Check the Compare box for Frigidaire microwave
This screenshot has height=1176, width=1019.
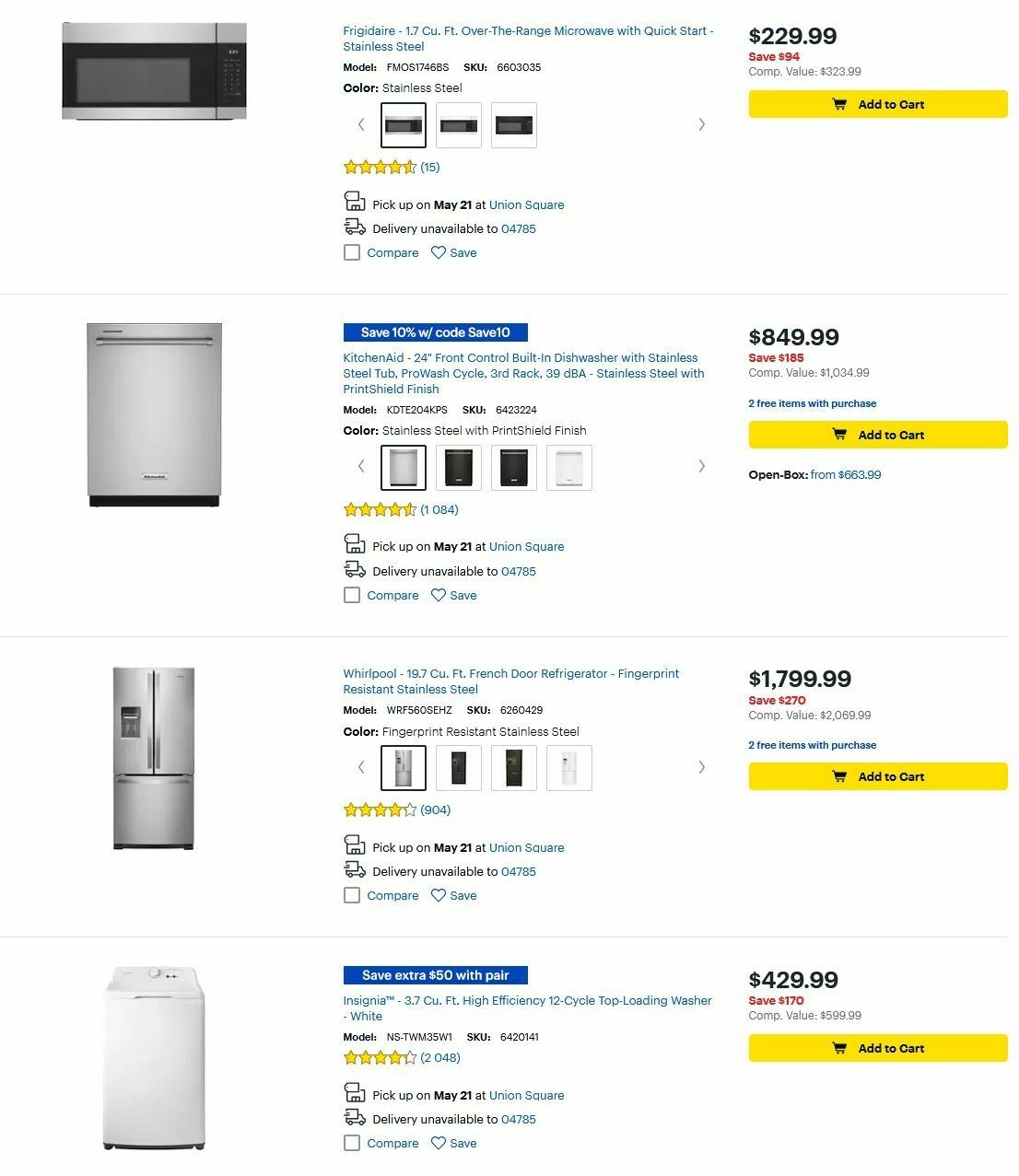pos(352,251)
